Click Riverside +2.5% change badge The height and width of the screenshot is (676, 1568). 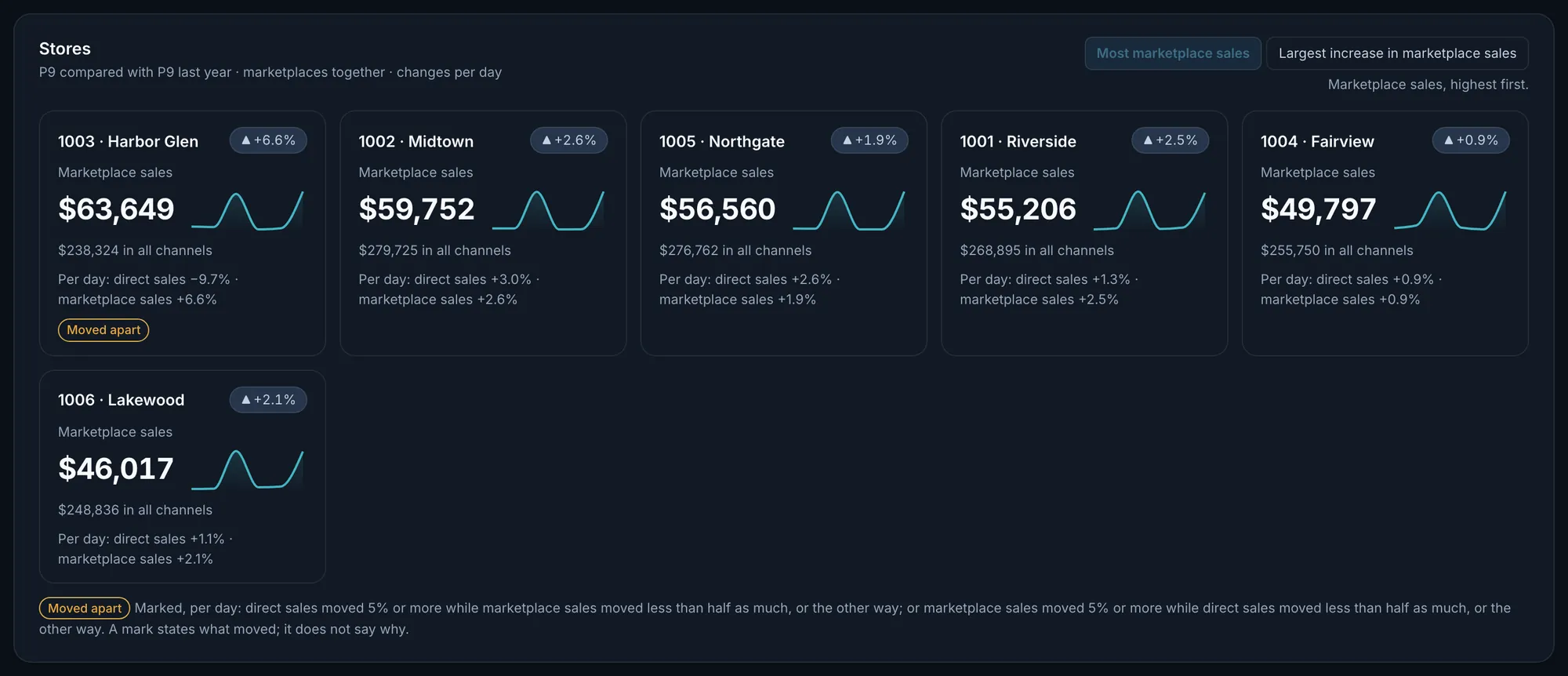pyautogui.click(x=1171, y=140)
